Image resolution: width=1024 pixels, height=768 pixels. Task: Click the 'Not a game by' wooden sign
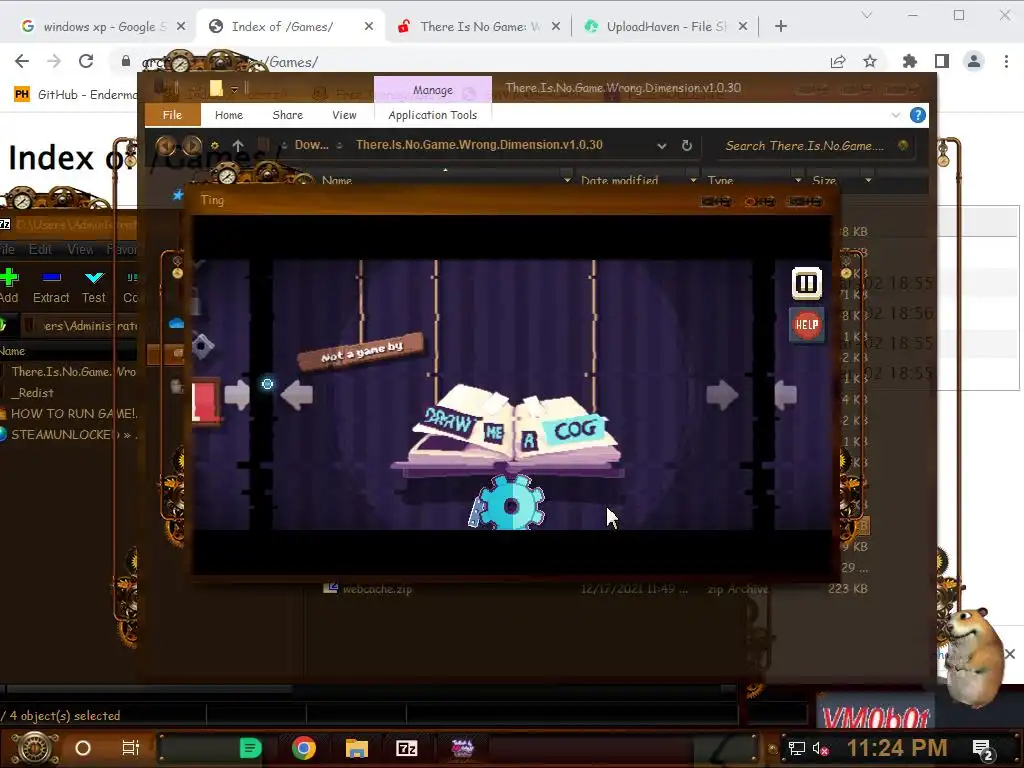tap(361, 352)
